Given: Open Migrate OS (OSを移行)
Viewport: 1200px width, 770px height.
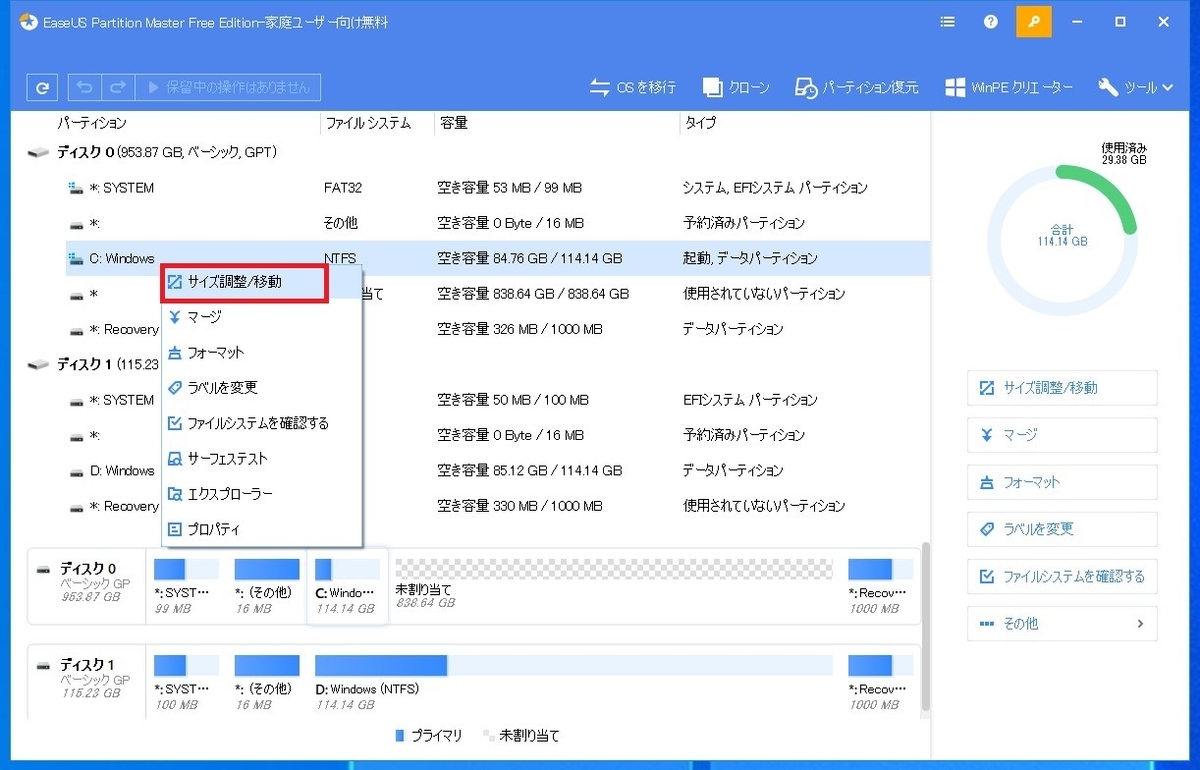Looking at the screenshot, I should (632, 88).
